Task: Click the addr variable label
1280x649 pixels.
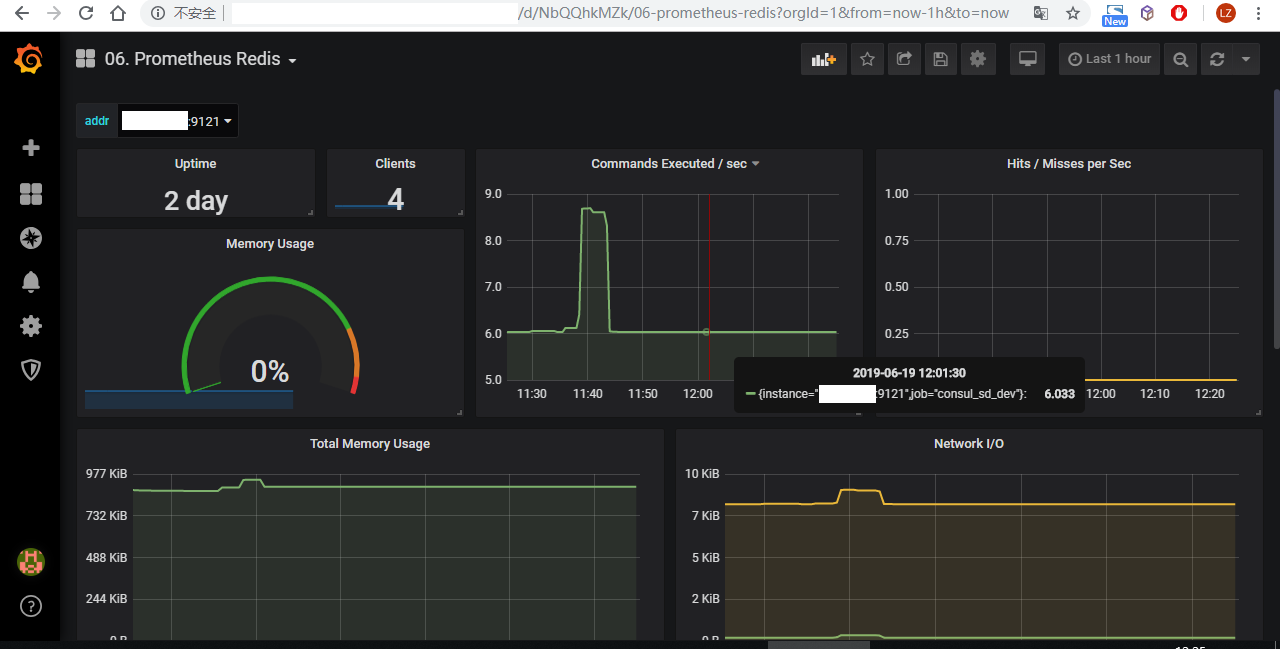Action: pyautogui.click(x=97, y=121)
